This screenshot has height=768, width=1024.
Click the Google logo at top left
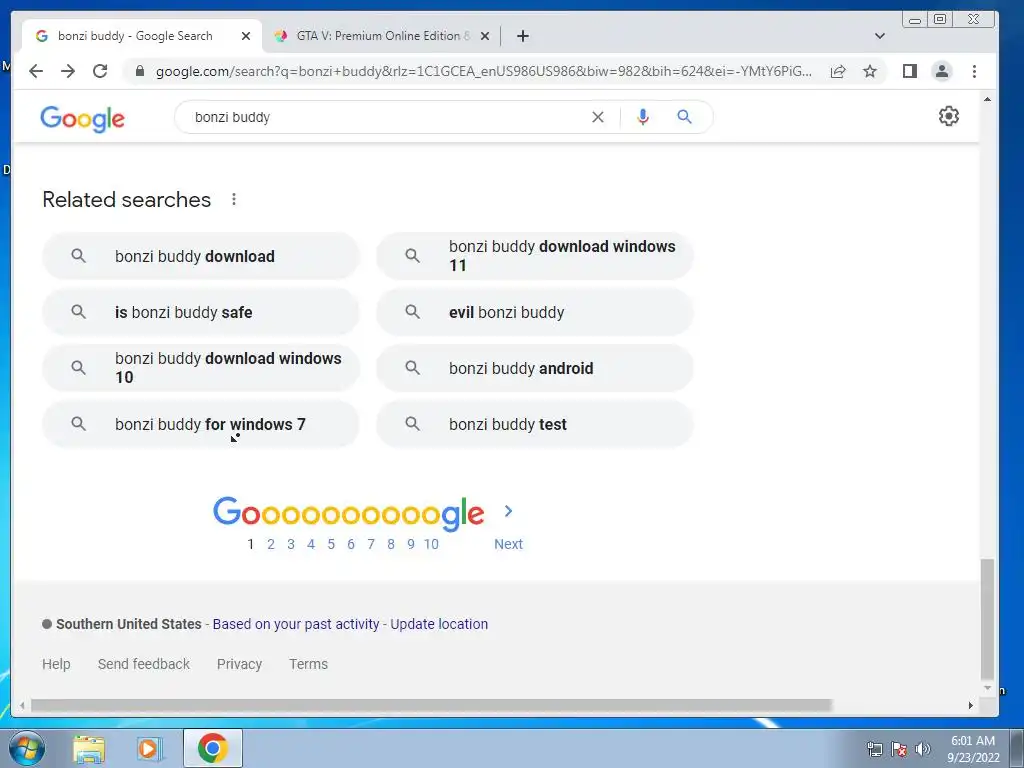[82, 119]
